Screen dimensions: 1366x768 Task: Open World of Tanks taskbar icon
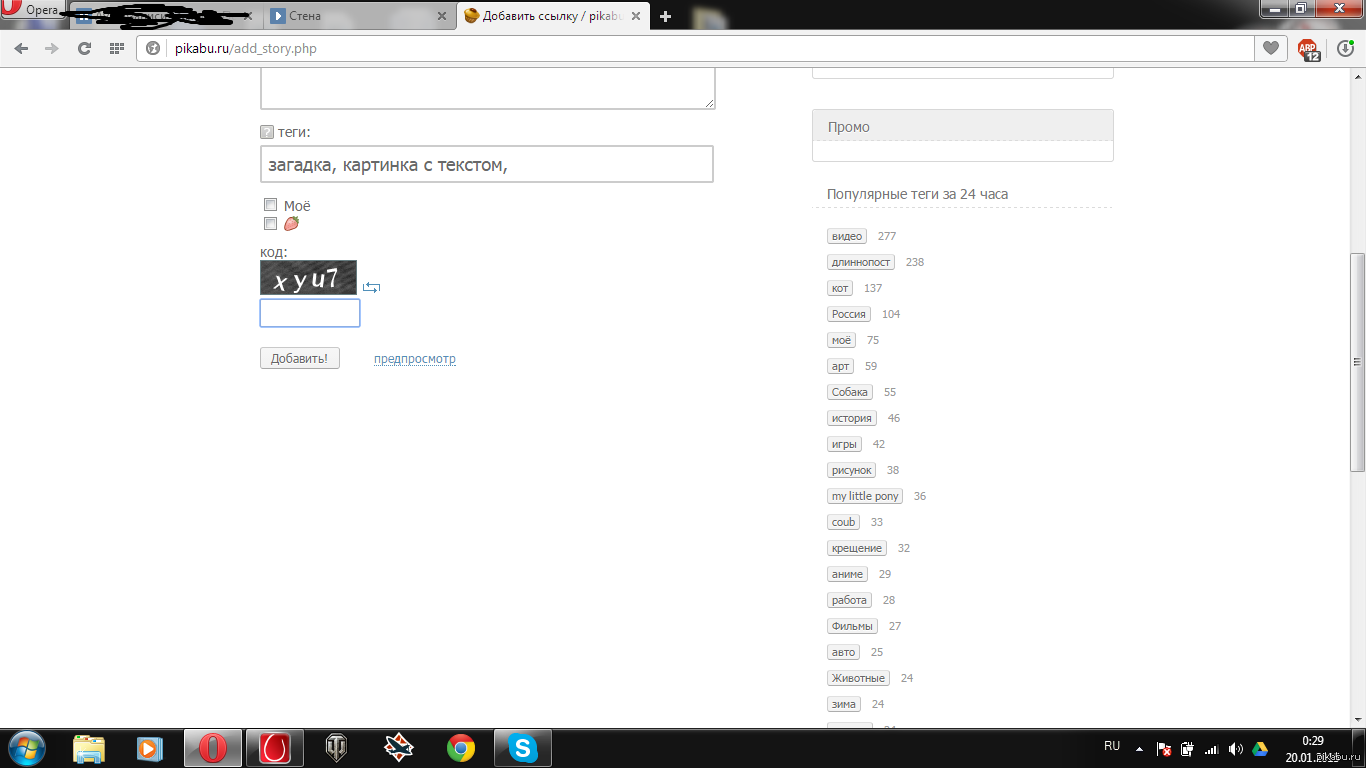pos(336,748)
